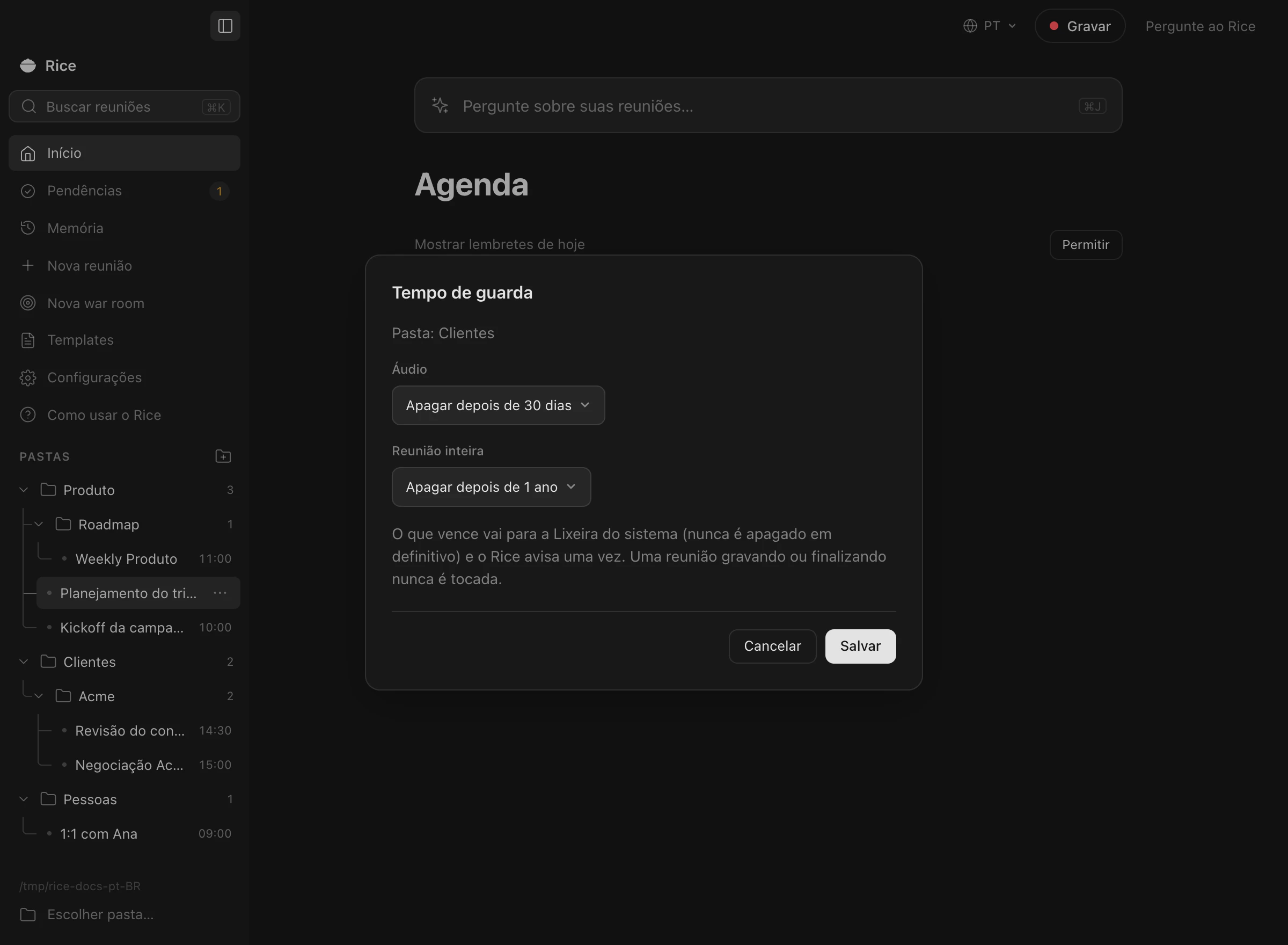Open Memória in the sidebar
The height and width of the screenshot is (945, 1288).
pyautogui.click(x=125, y=228)
